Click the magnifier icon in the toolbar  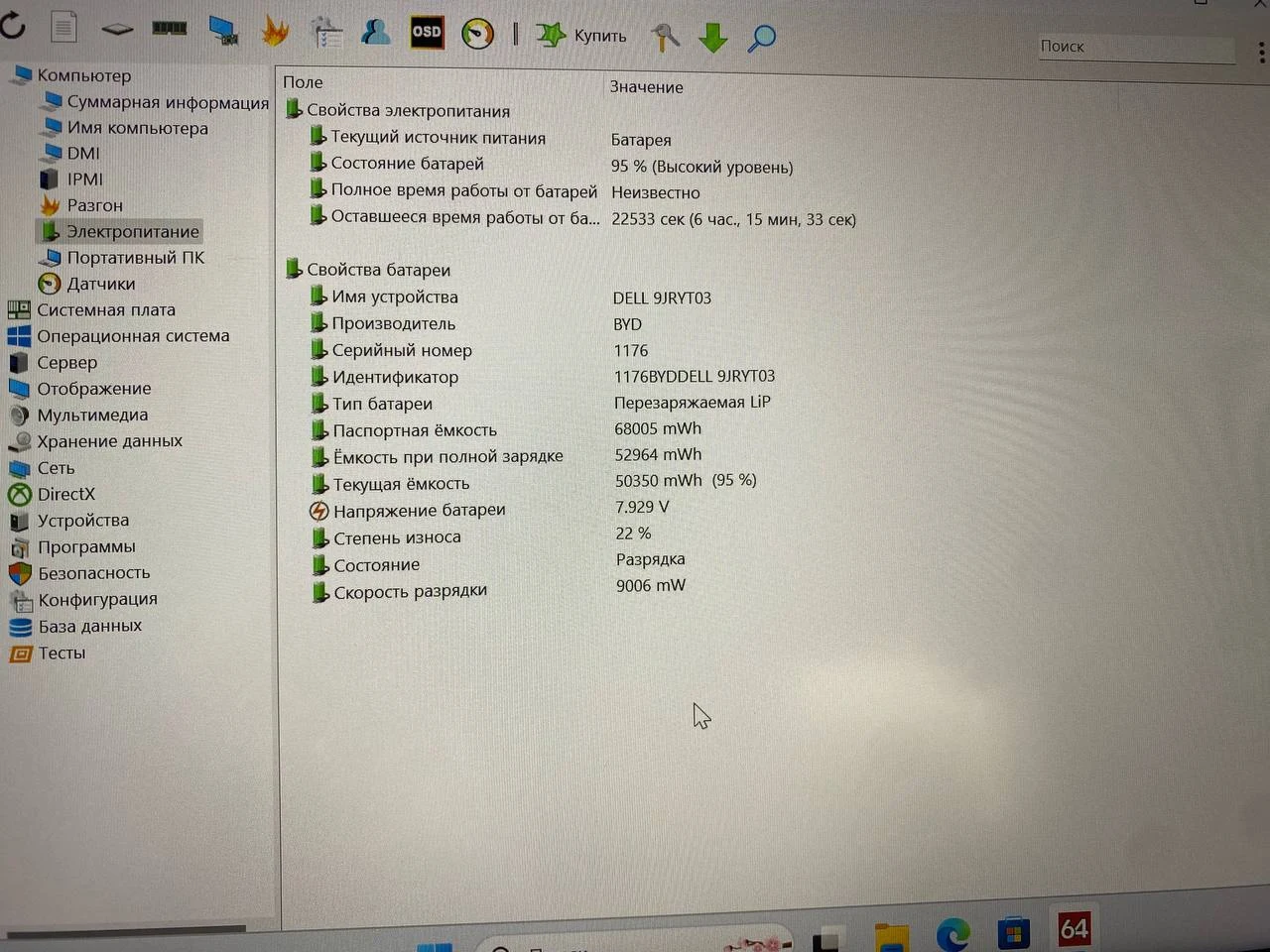(762, 39)
